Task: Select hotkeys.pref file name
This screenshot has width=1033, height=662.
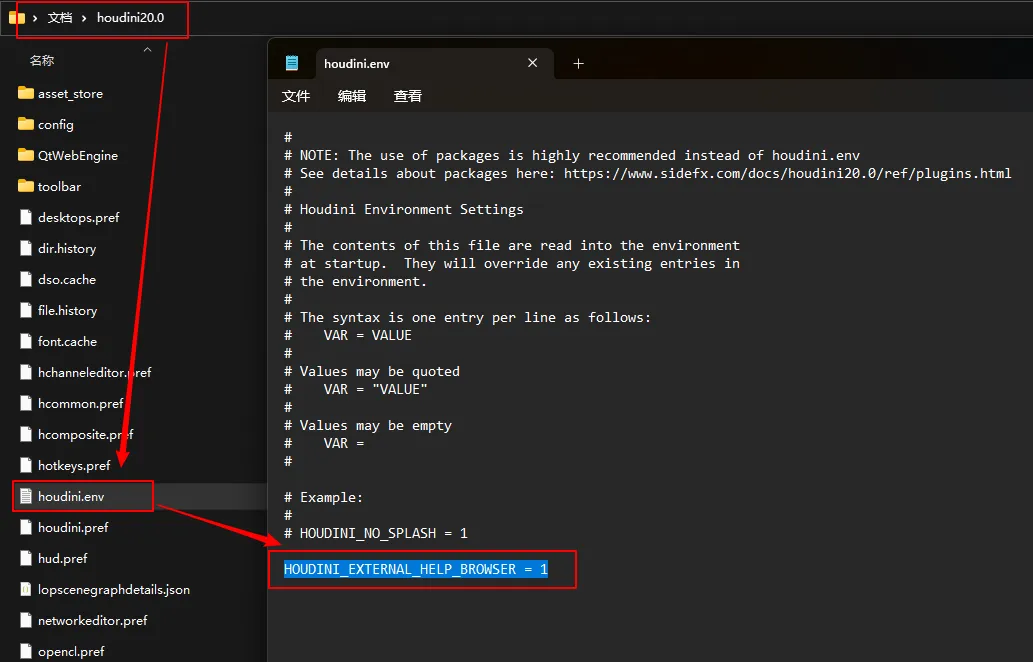Action: pyautogui.click(x=74, y=465)
